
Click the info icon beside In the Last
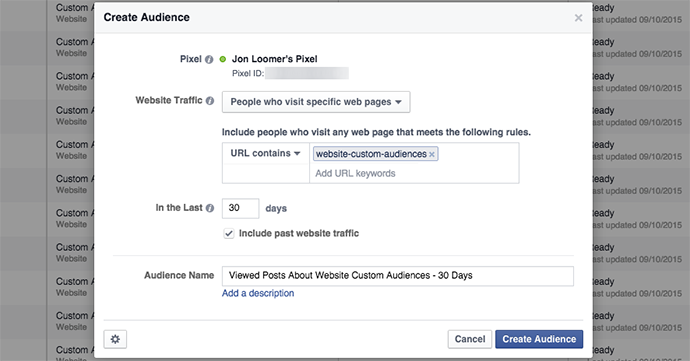pyautogui.click(x=210, y=208)
